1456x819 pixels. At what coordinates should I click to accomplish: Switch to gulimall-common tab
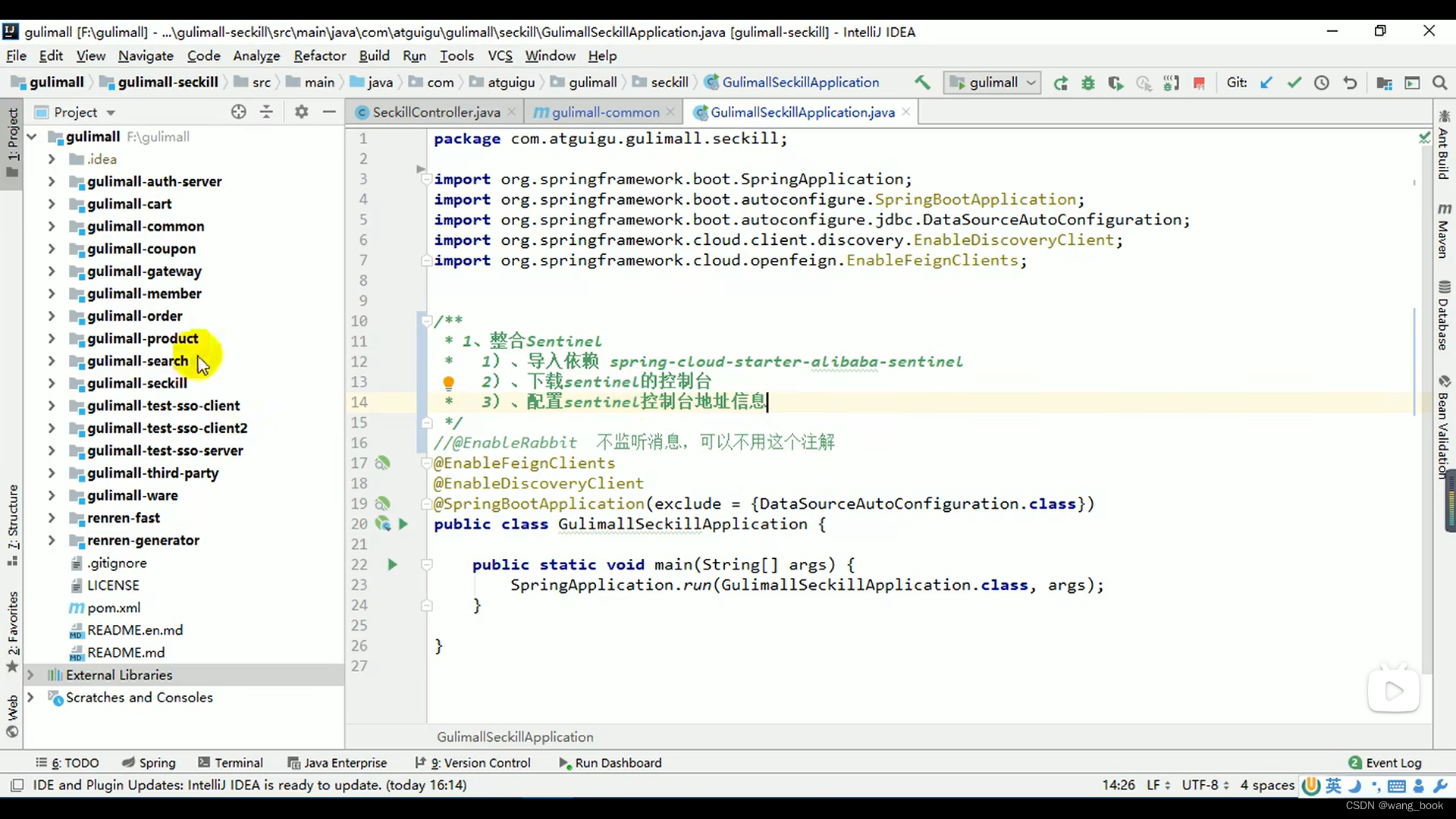click(605, 112)
